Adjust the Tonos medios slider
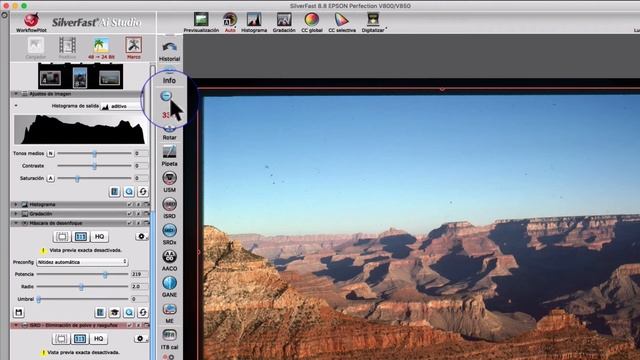Screen dimensions: 640x360 point(94,153)
